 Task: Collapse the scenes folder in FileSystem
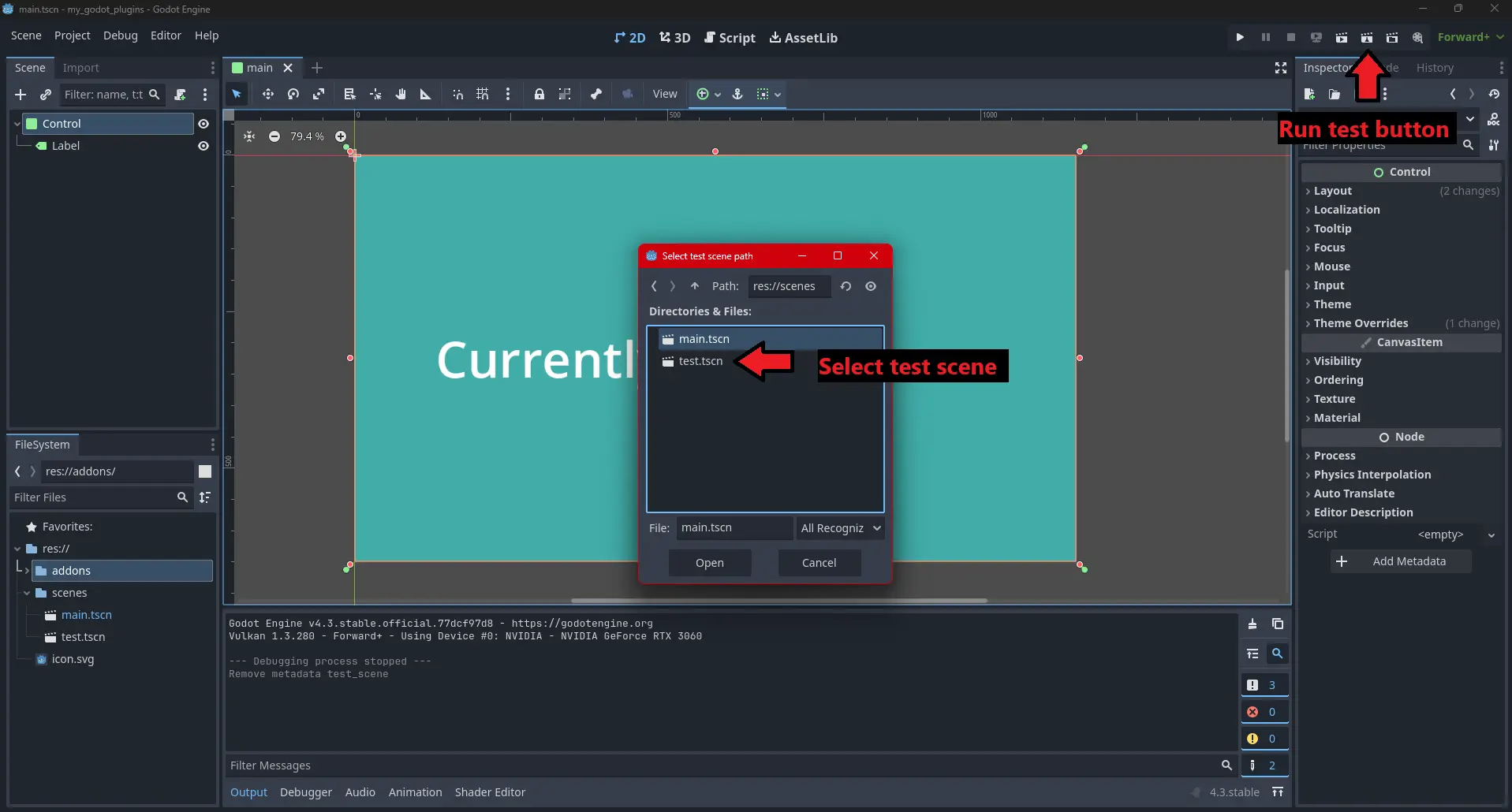coord(27,593)
